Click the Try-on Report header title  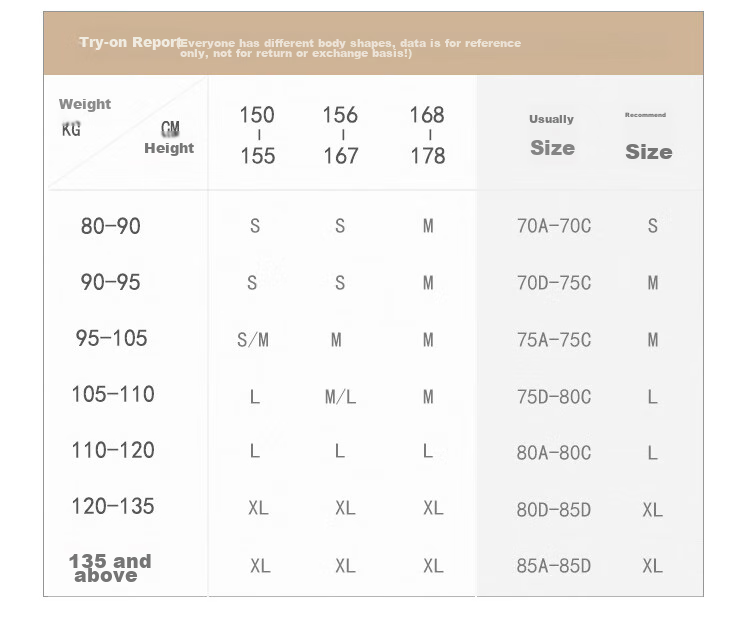point(131,42)
